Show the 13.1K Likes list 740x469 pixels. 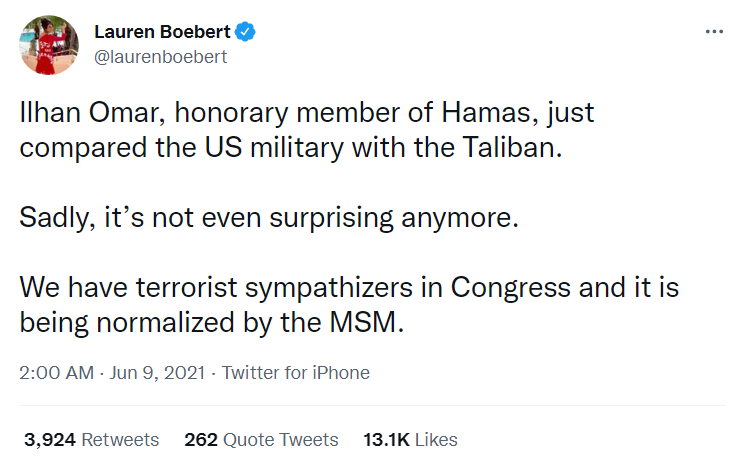coord(409,439)
